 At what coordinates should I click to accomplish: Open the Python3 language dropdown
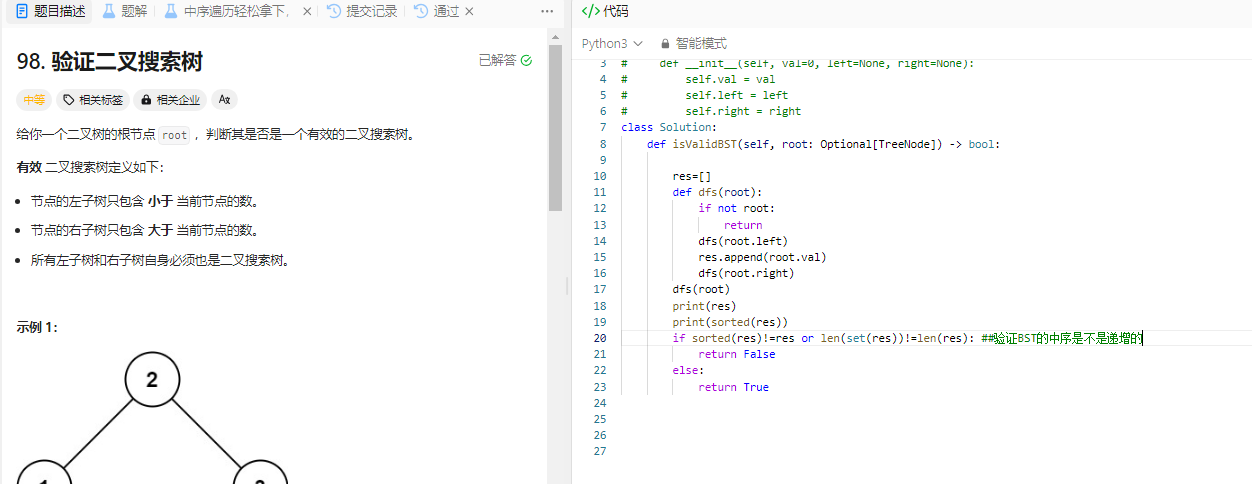pyautogui.click(x=611, y=44)
